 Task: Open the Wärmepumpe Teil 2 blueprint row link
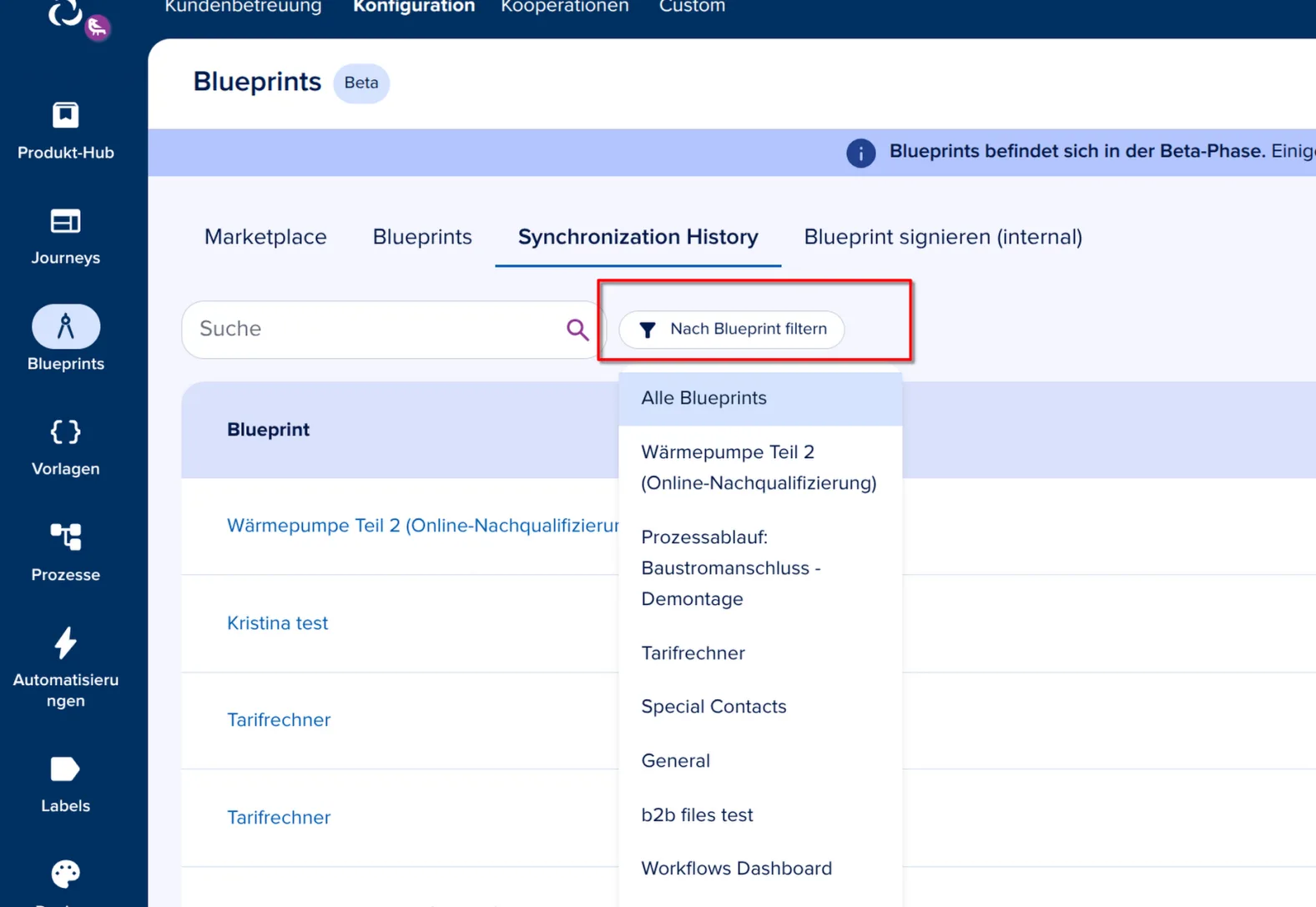click(x=423, y=526)
